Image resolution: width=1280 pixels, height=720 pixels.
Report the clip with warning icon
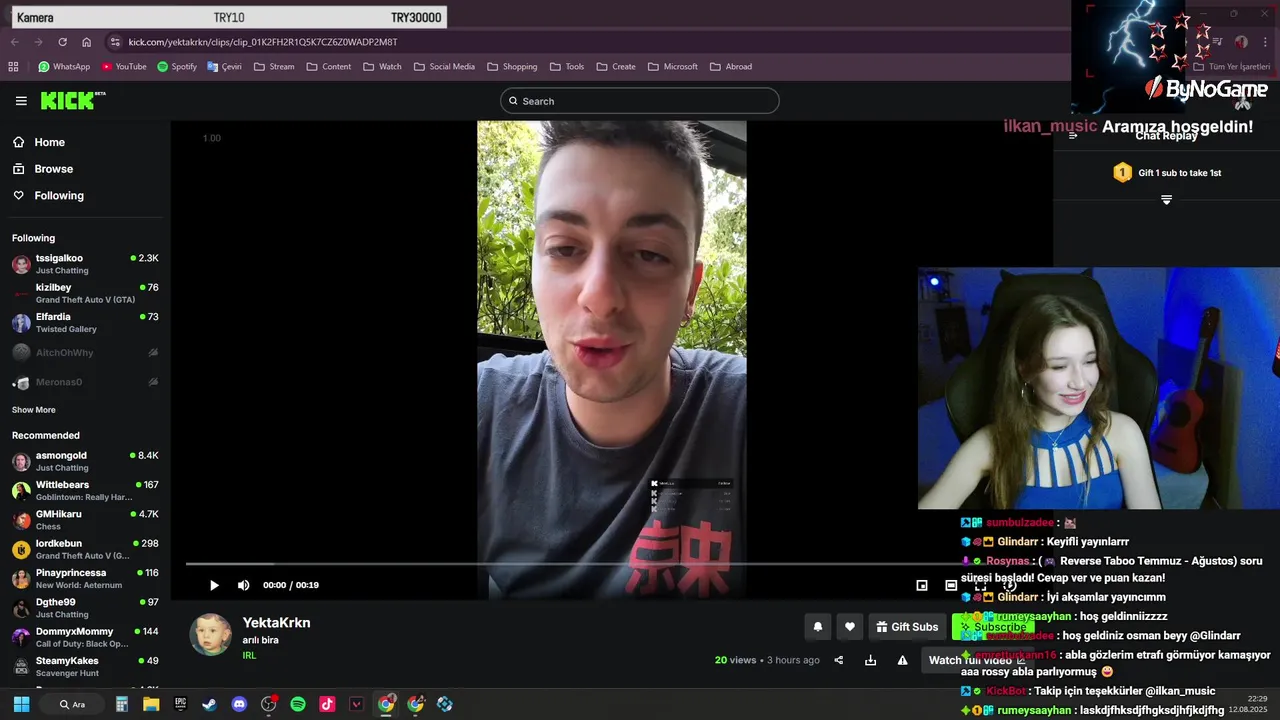(902, 660)
